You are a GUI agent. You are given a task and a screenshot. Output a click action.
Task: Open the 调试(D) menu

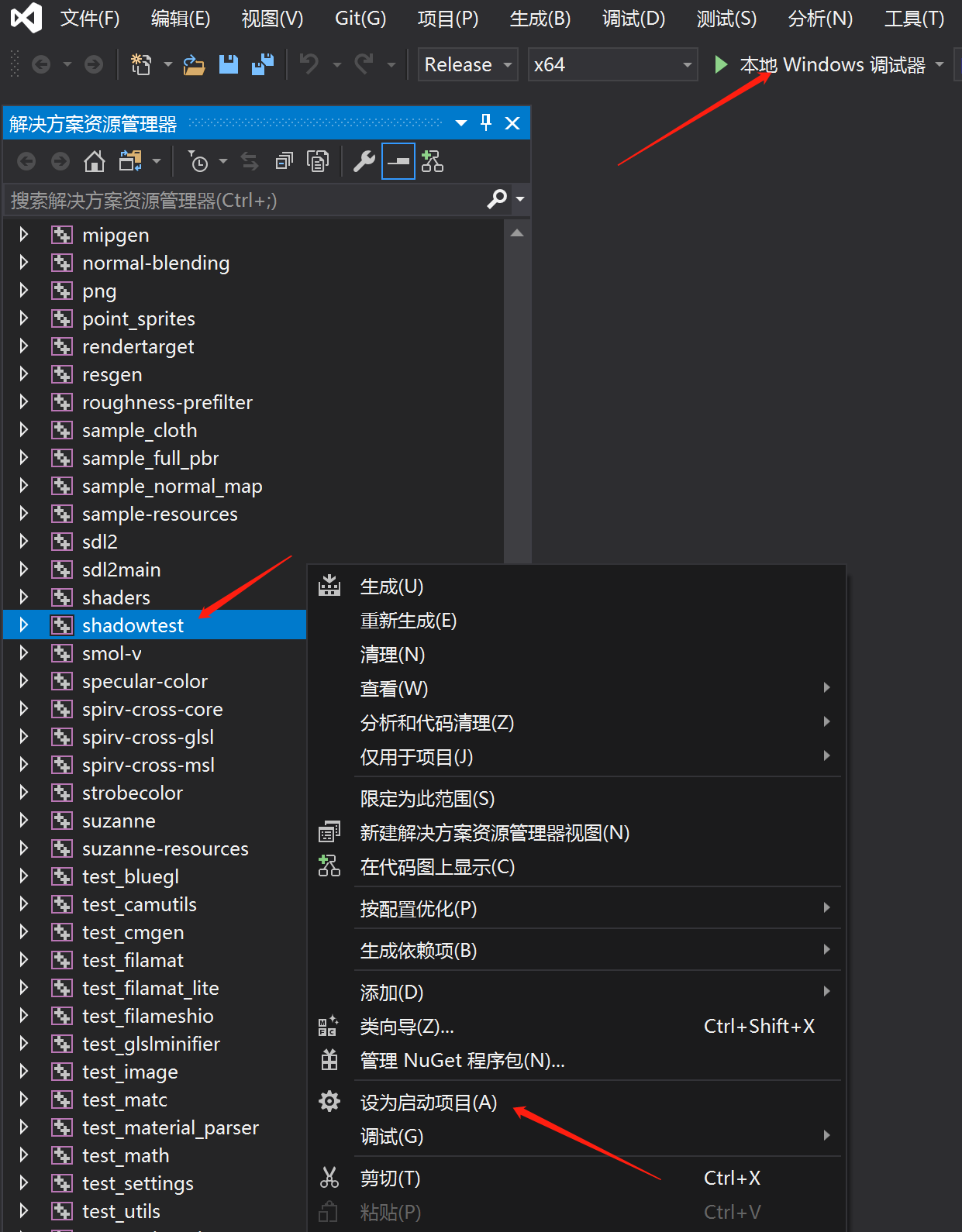(x=634, y=18)
